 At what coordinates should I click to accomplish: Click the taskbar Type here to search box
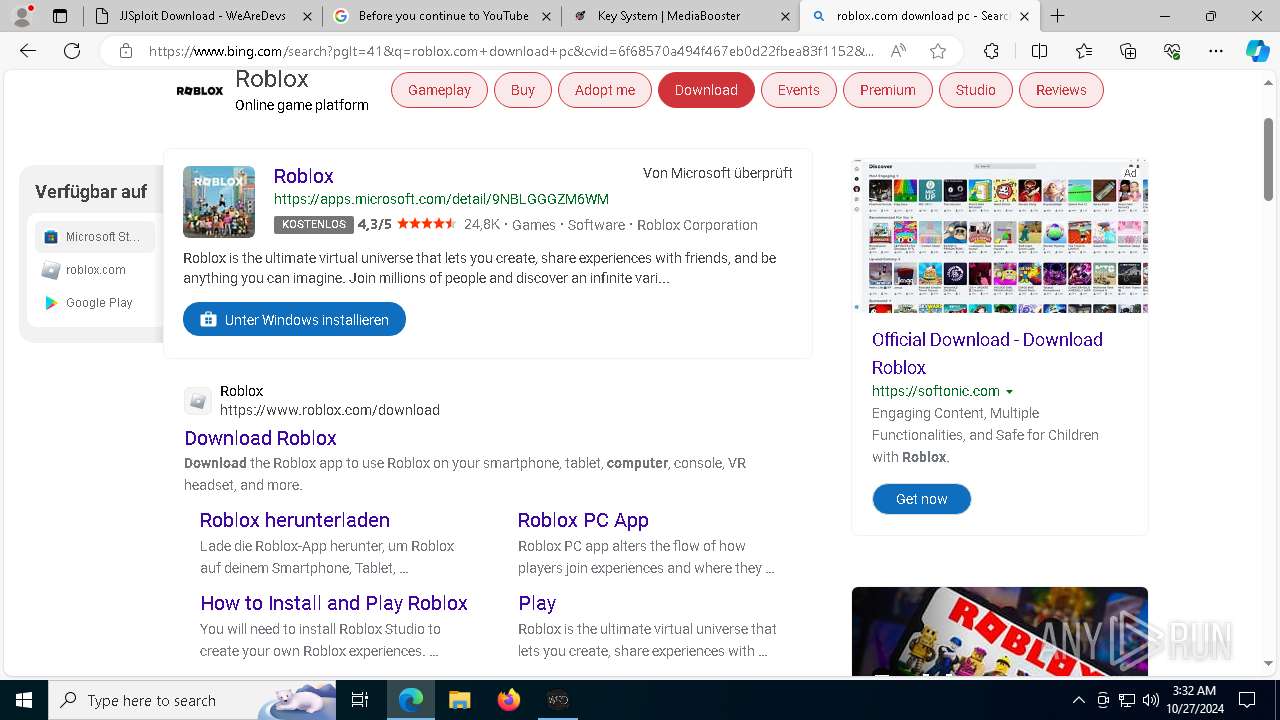tap(192, 700)
